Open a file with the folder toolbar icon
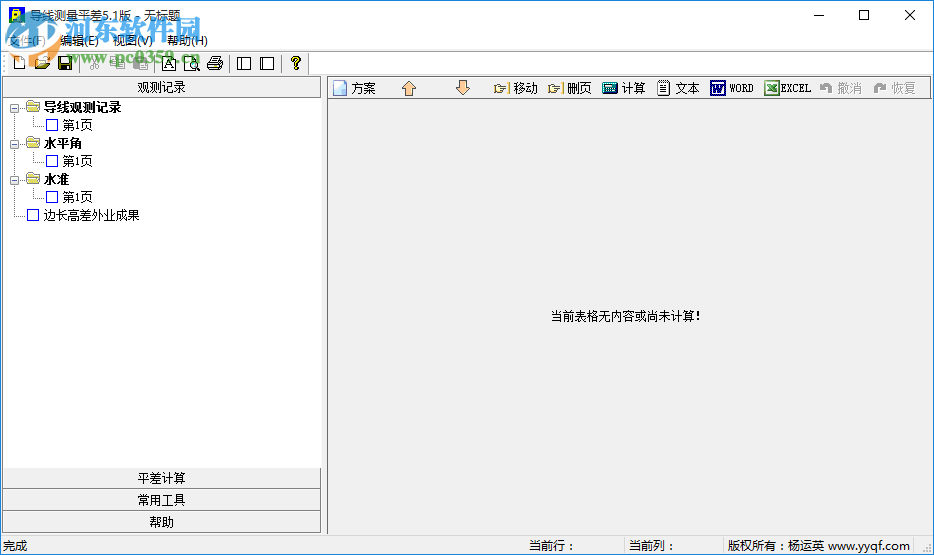 pos(42,63)
